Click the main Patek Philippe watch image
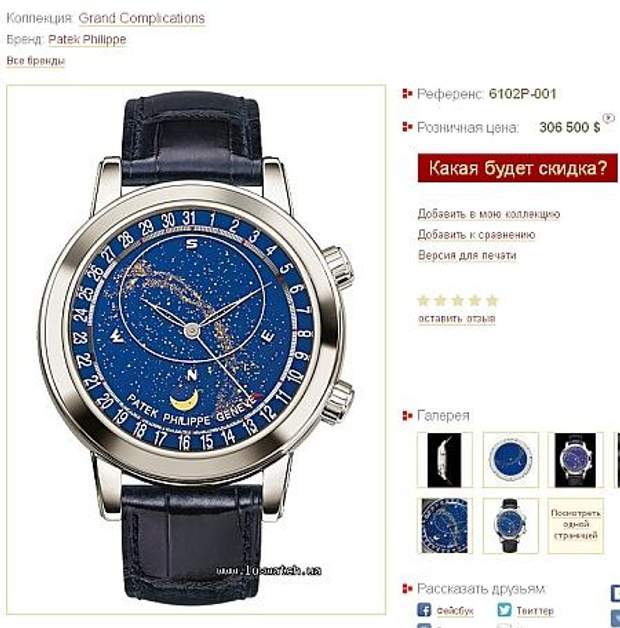 click(x=196, y=349)
